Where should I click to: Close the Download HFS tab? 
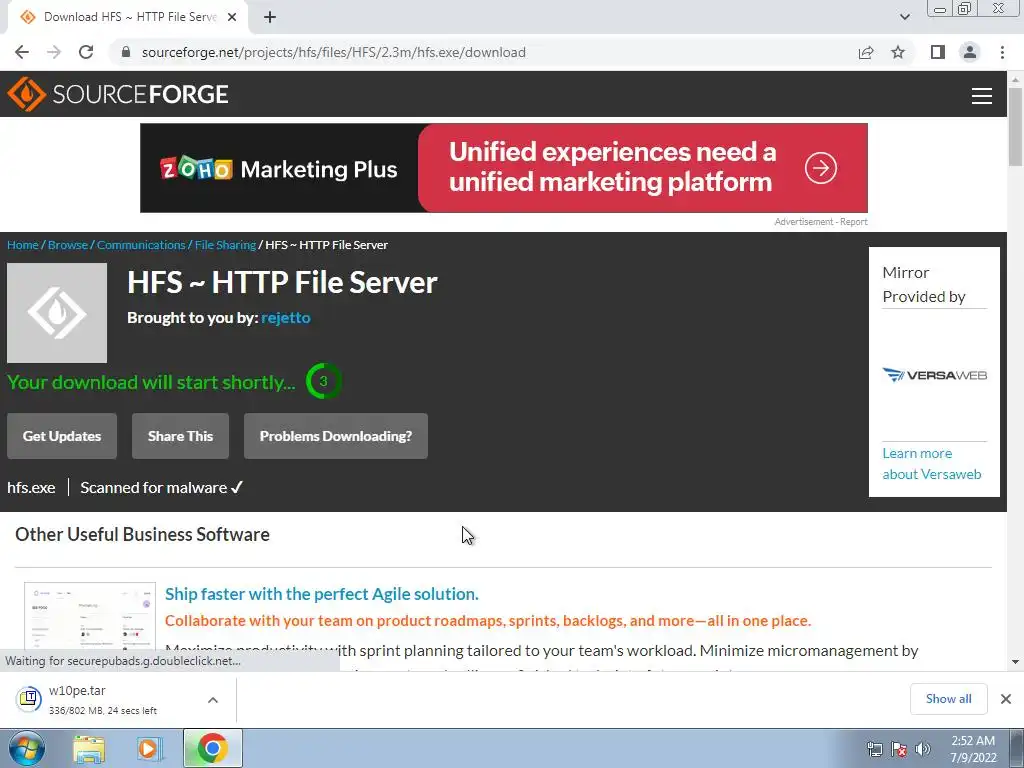[232, 17]
